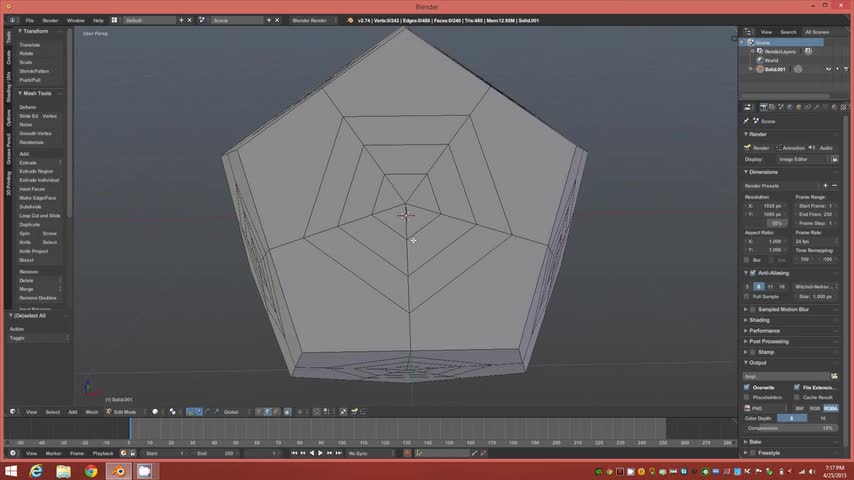854x480 pixels.
Task: Click the Loop Cut and Slide button
Action: [x=39, y=216]
